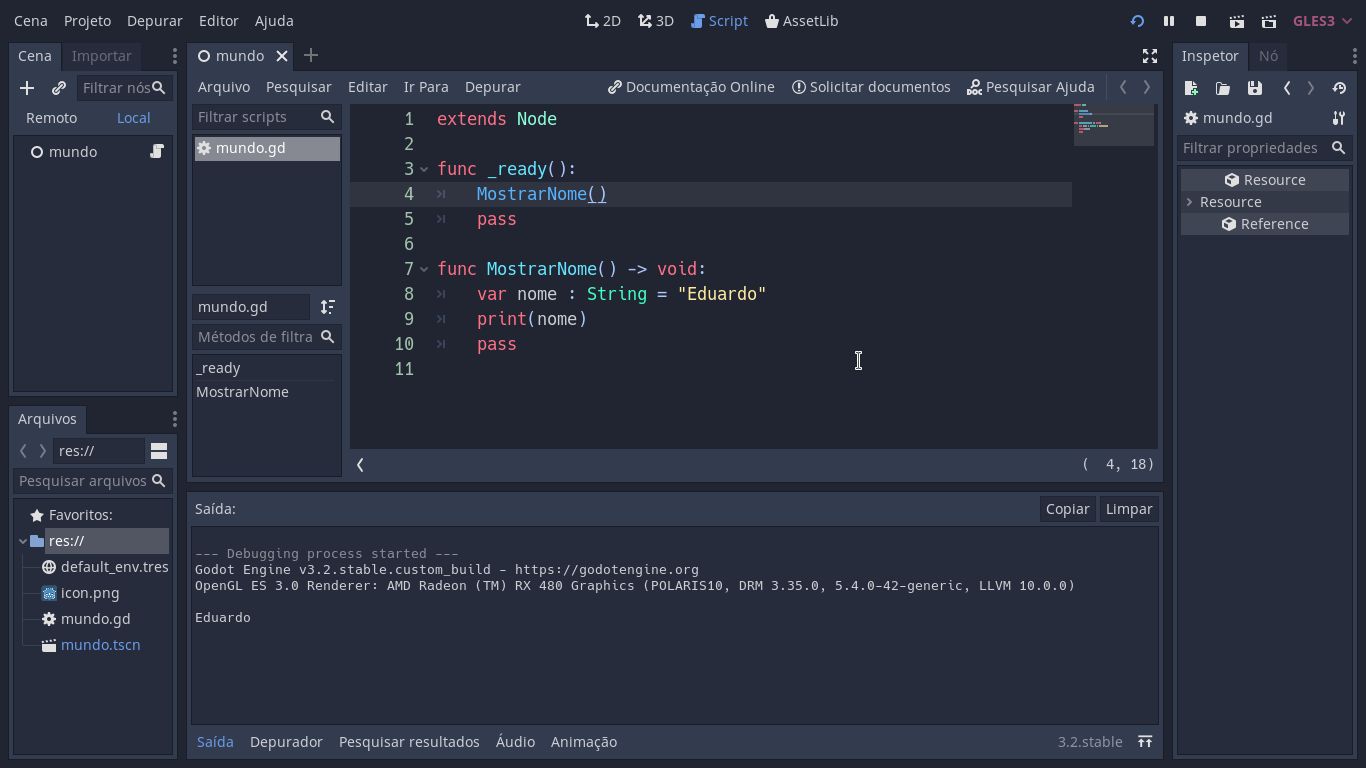The height and width of the screenshot is (768, 1366).
Task: Open Inspector object history list
Action: click(x=1339, y=88)
